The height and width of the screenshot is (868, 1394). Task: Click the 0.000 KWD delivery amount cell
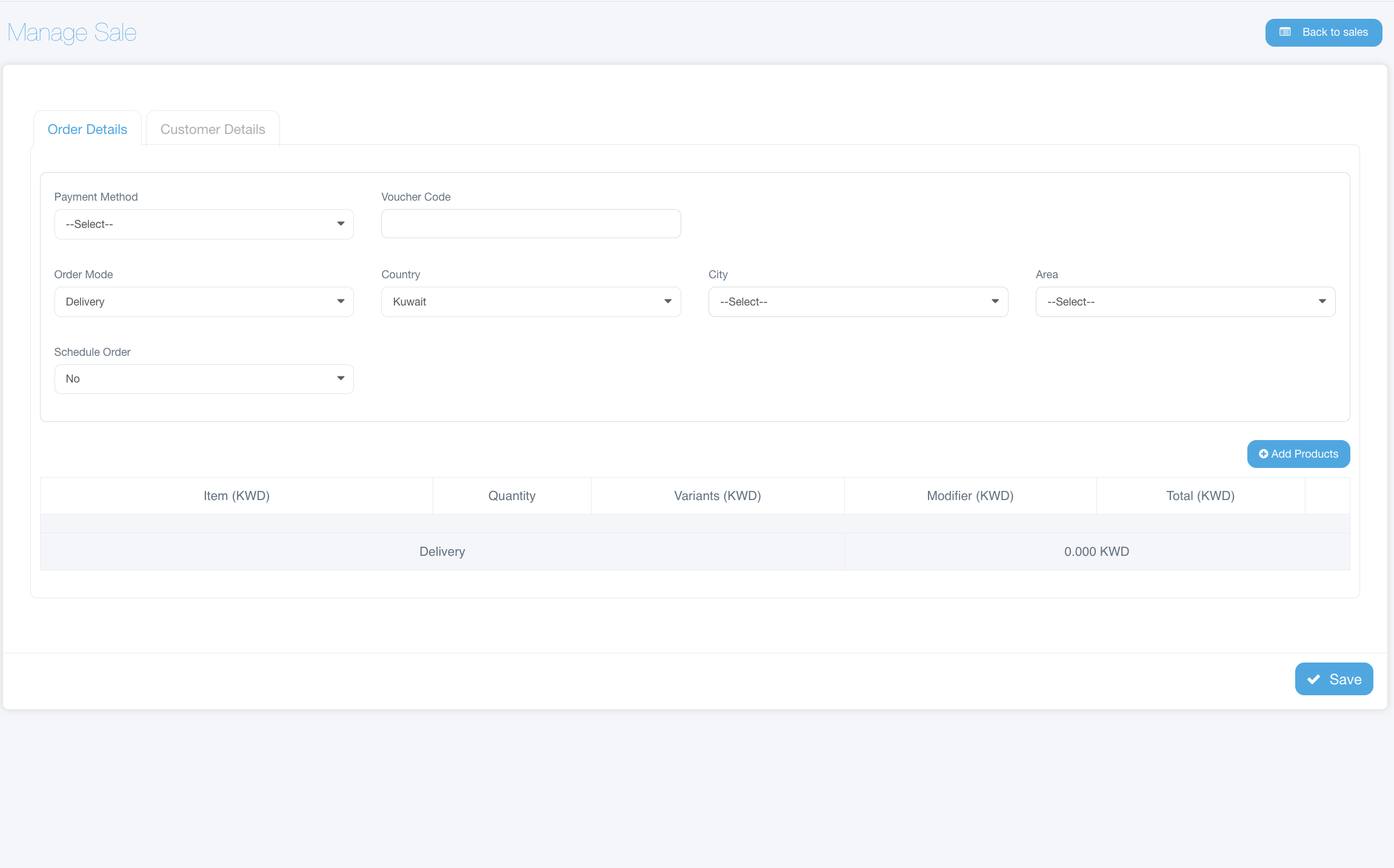(1096, 552)
